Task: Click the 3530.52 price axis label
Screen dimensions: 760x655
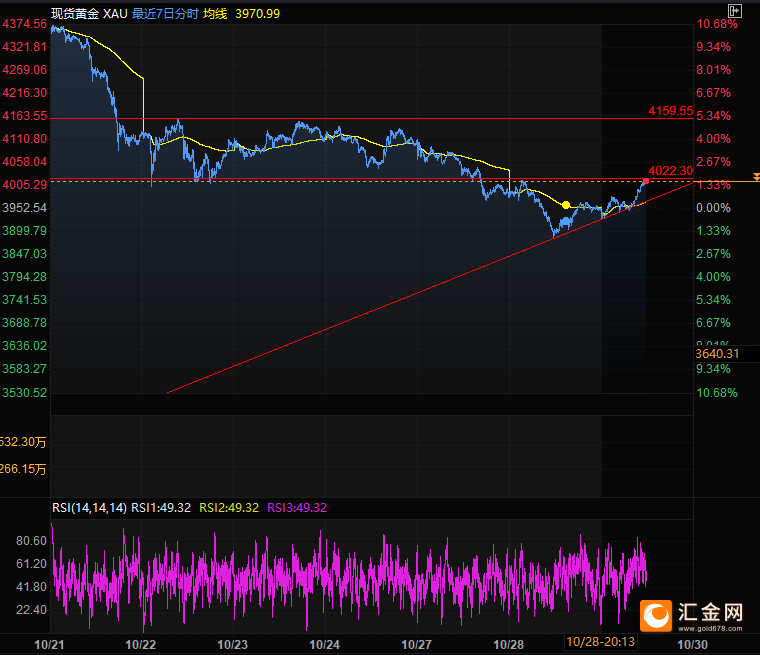Action: pyautogui.click(x=25, y=393)
